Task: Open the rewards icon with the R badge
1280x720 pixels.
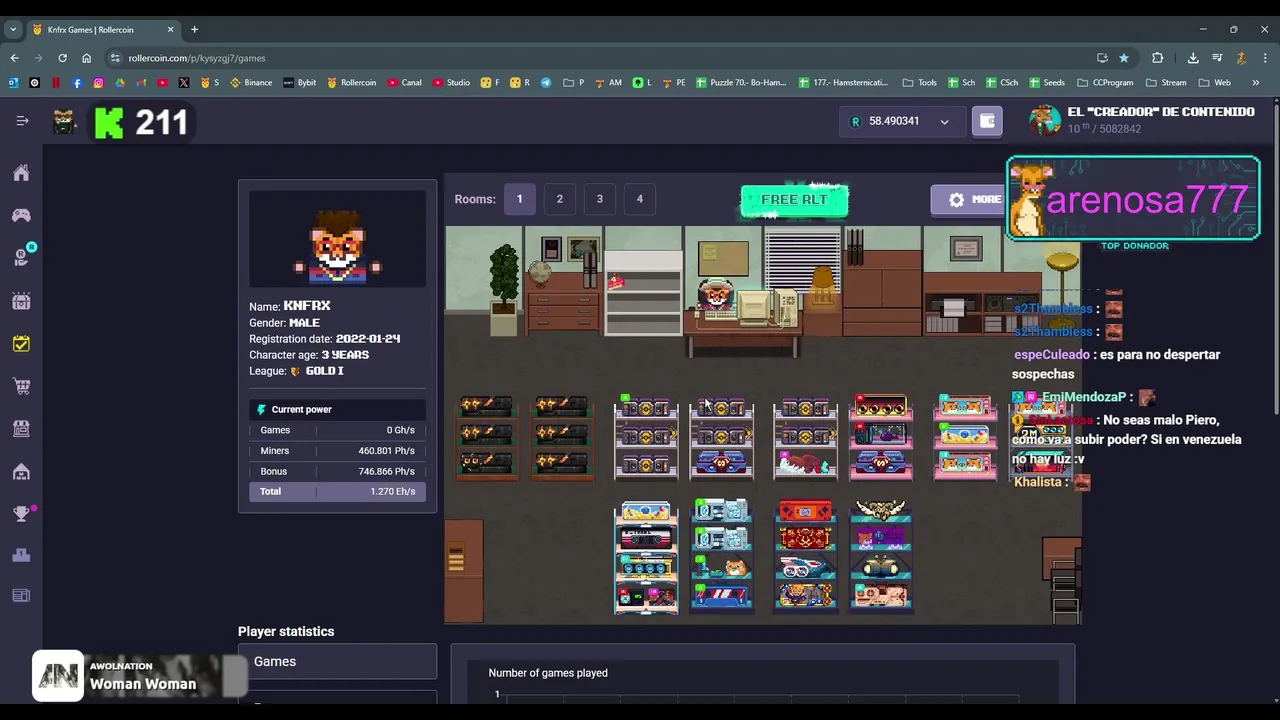Action: click(x=21, y=257)
